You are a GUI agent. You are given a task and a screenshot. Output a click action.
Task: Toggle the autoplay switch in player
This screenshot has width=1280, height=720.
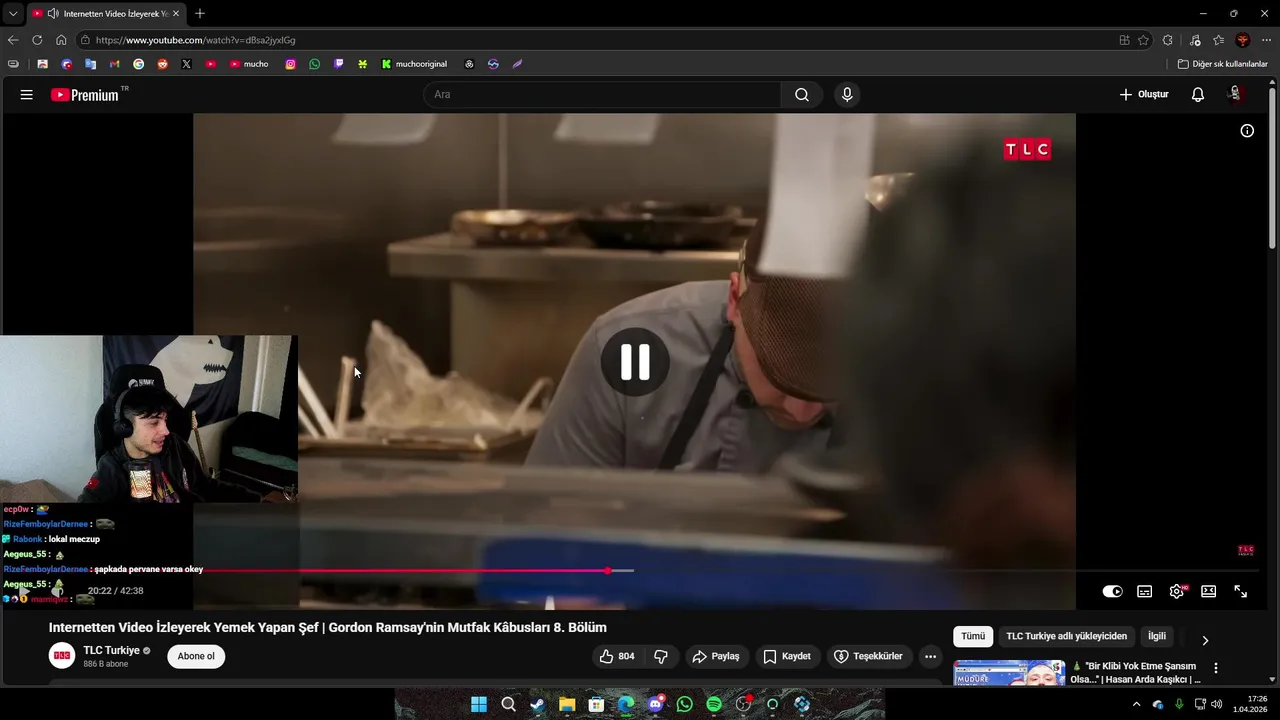(x=1112, y=591)
